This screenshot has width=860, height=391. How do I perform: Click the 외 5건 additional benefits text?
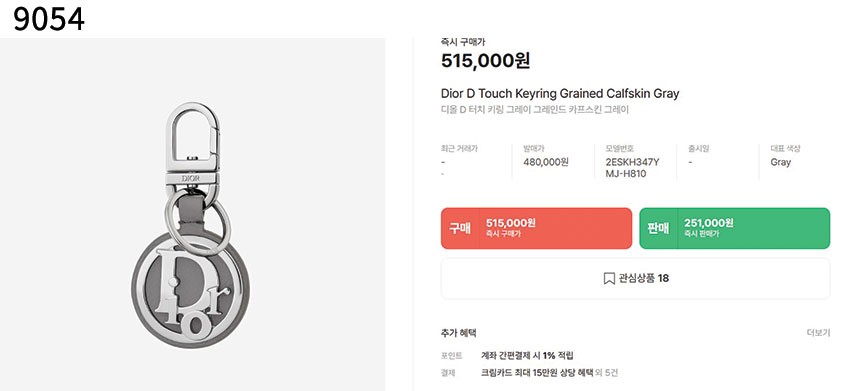[x=607, y=373]
